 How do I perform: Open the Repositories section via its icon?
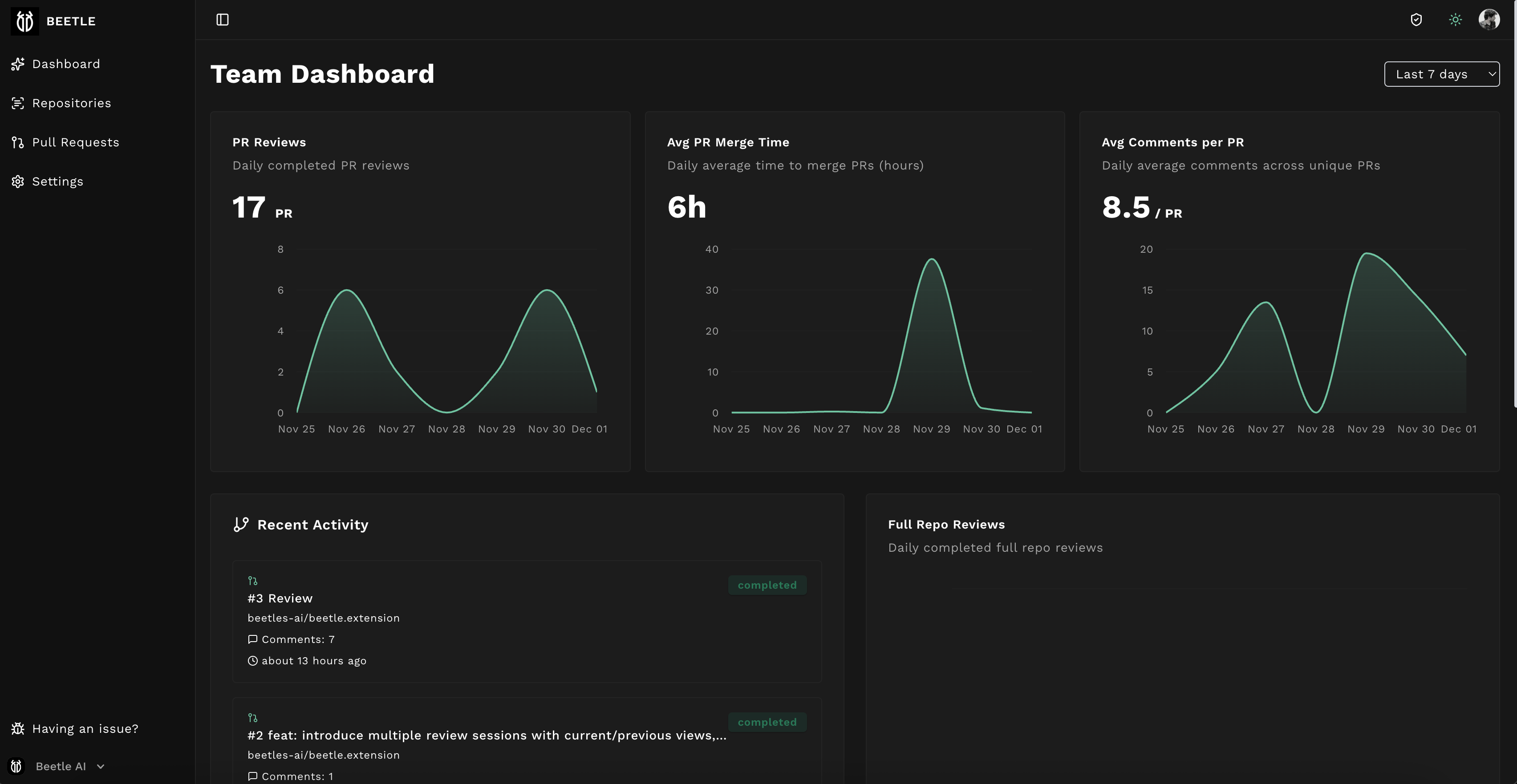(18, 102)
